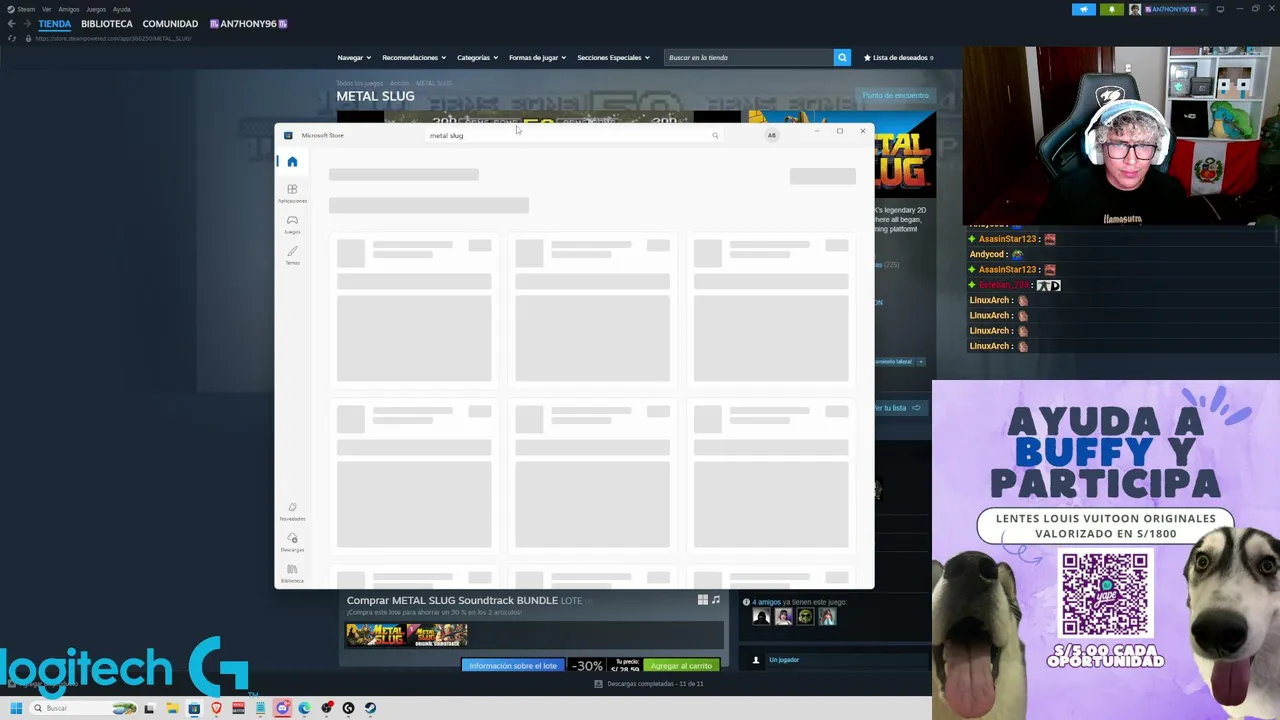Click the Steam store URL address text

pyautogui.click(x=113, y=38)
